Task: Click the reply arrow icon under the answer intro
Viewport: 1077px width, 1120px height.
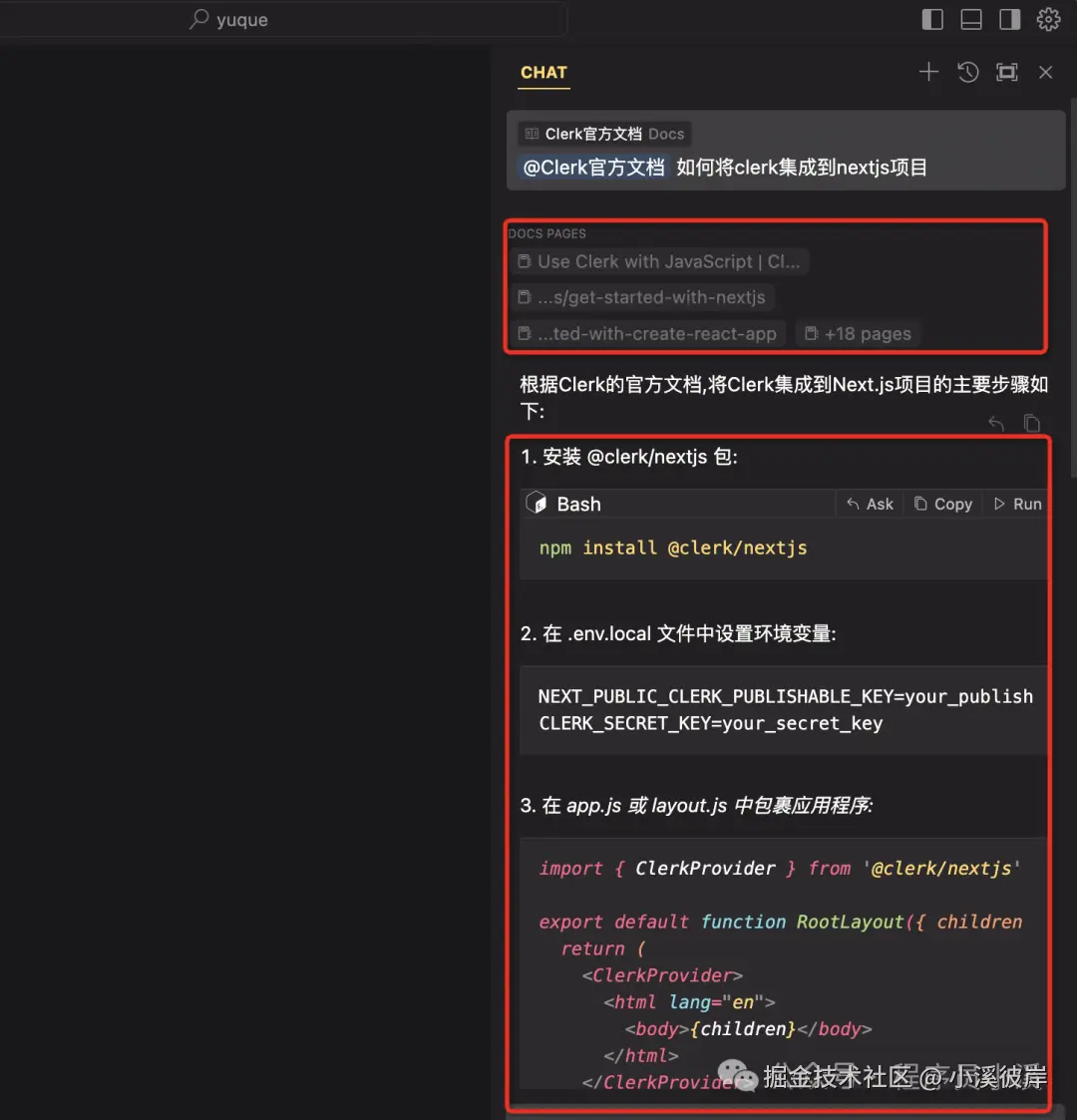Action: point(995,424)
